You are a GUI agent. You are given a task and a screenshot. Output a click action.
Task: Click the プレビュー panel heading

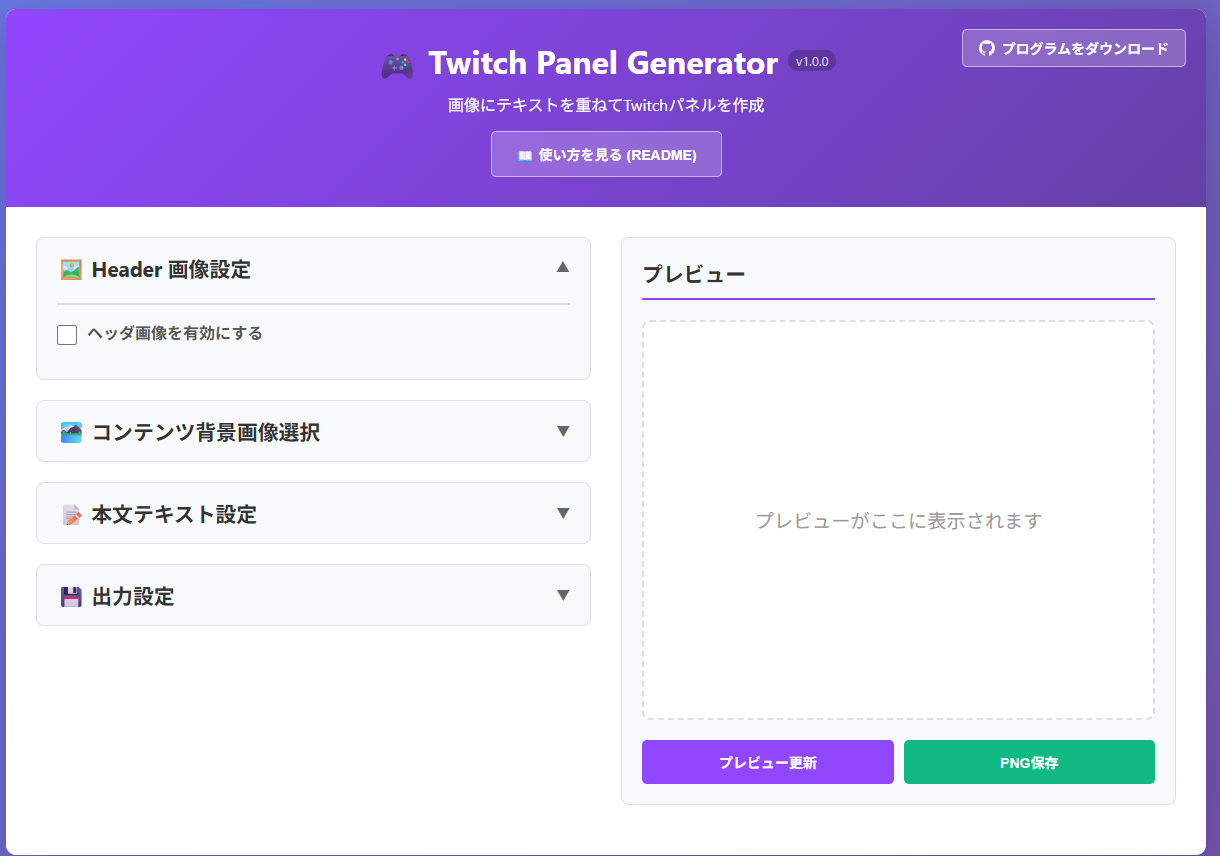pyautogui.click(x=694, y=274)
